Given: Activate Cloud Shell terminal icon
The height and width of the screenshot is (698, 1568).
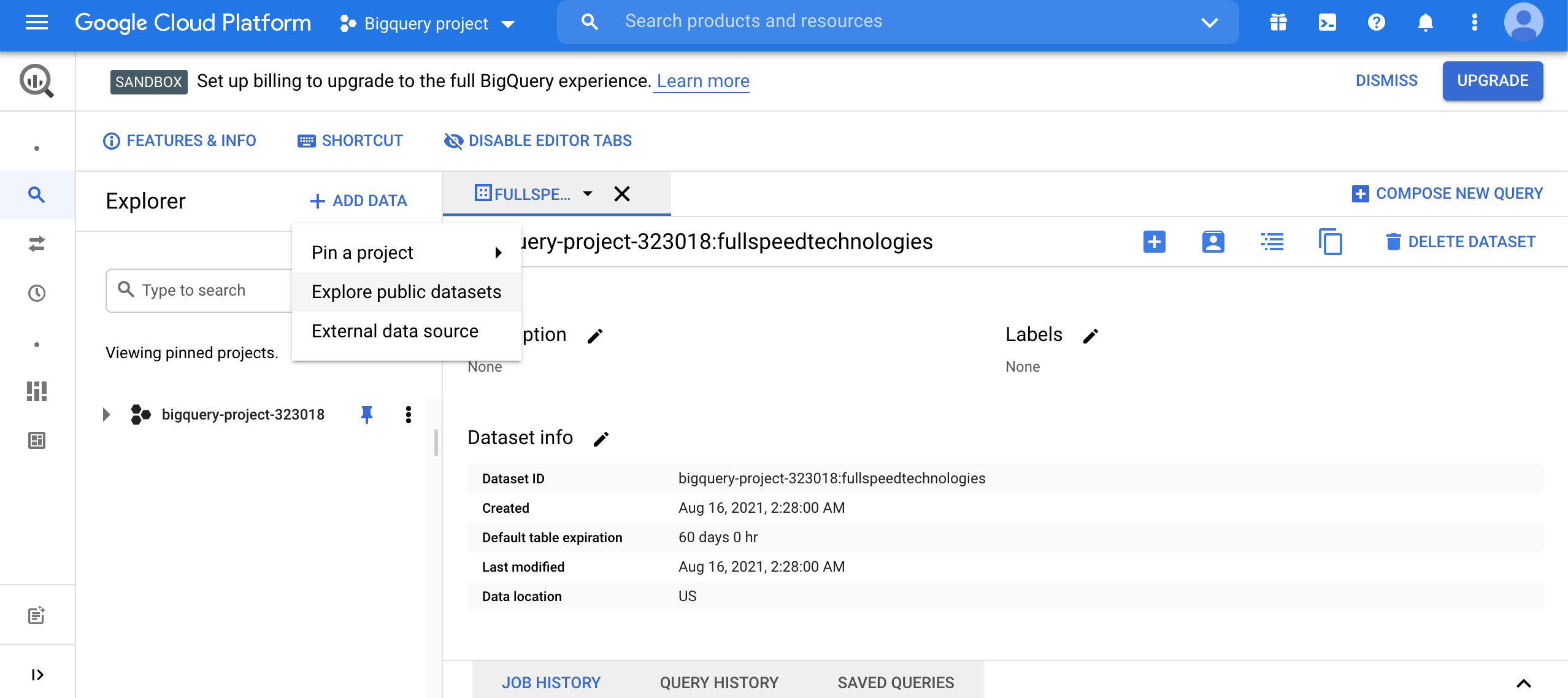Looking at the screenshot, I should 1328,23.
